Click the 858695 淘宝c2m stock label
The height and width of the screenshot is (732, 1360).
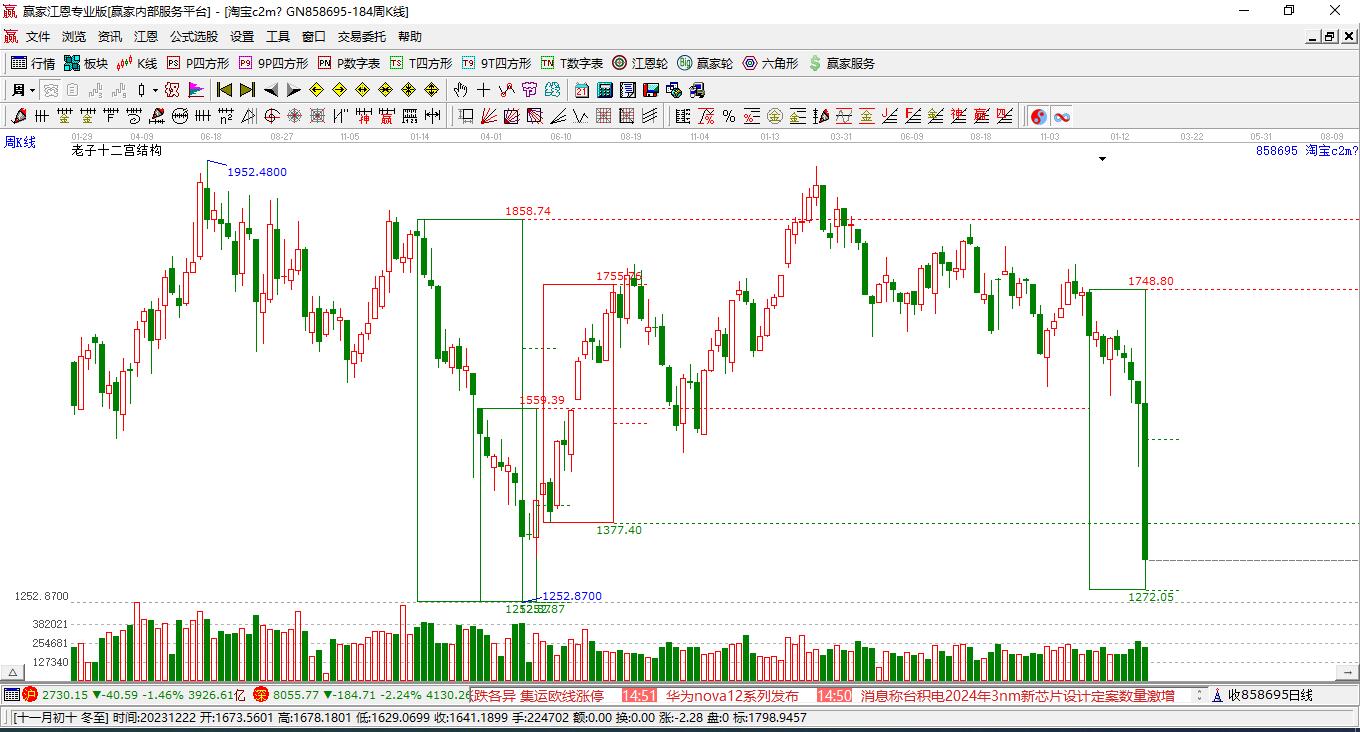(x=1307, y=151)
